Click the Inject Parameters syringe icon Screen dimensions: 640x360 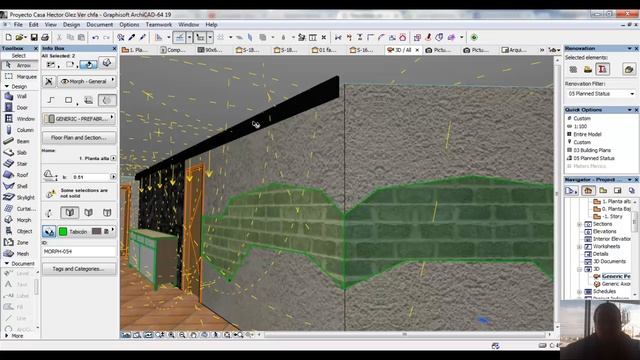click(143, 37)
